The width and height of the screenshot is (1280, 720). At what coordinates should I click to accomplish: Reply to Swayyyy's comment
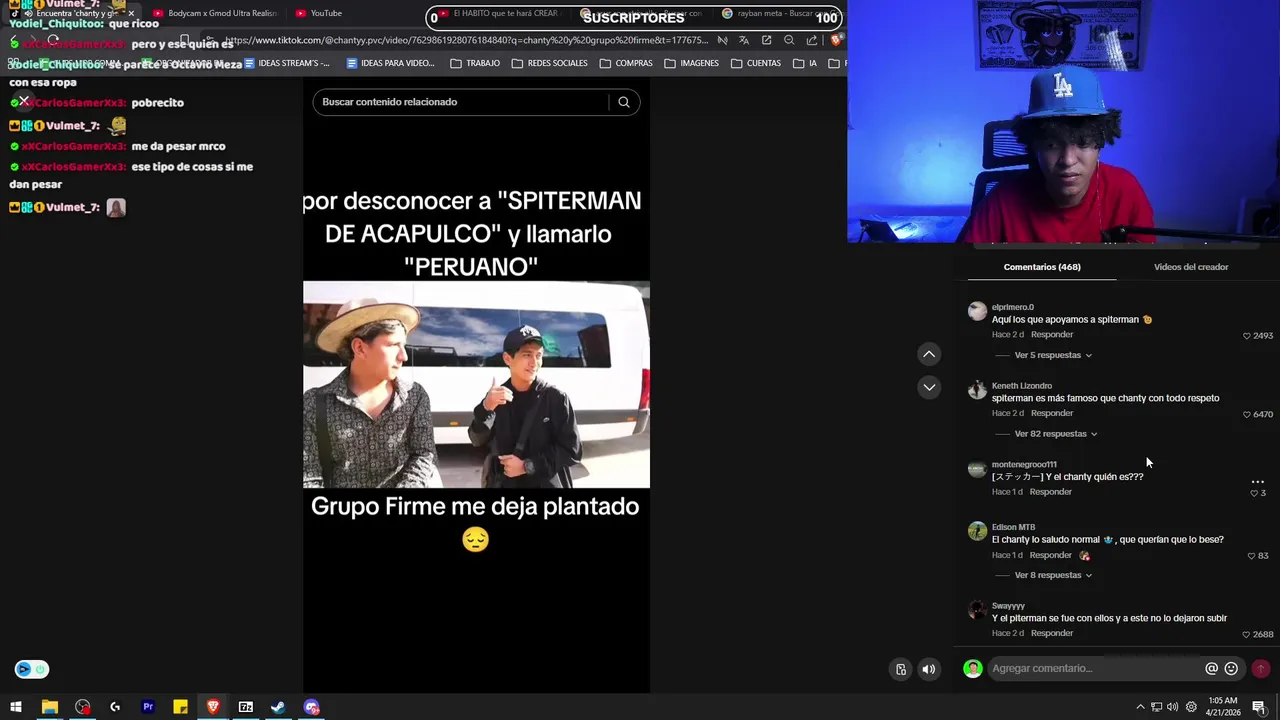(x=1052, y=633)
